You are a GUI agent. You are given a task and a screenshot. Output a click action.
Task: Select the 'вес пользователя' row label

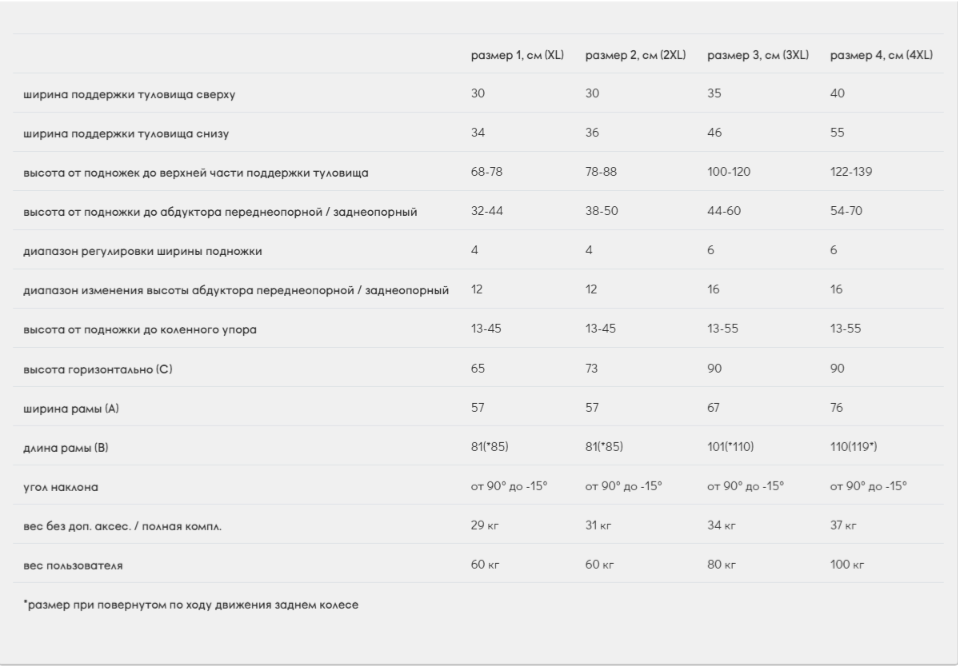click(73, 566)
